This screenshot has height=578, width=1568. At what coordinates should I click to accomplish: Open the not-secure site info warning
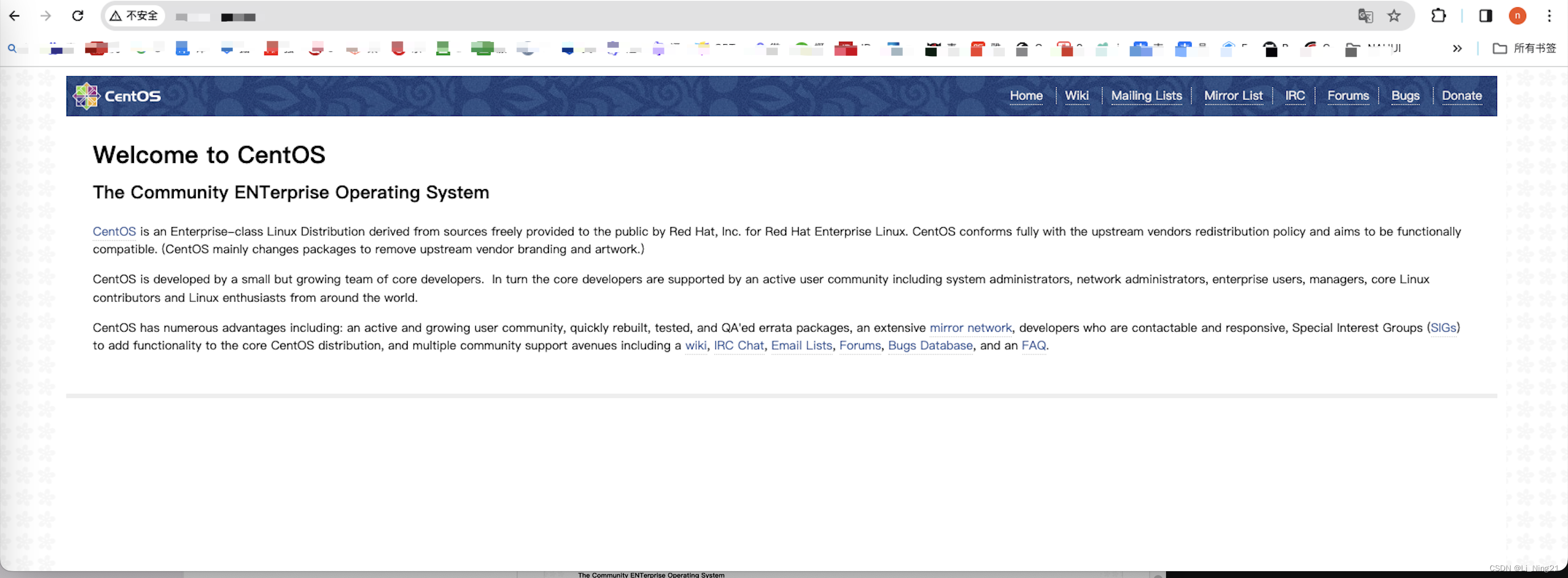(134, 16)
